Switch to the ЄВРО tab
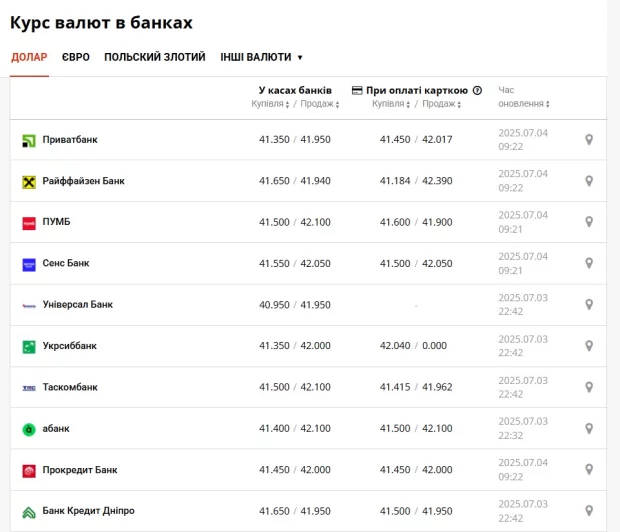Screen dimensions: 620x532 (75, 57)
